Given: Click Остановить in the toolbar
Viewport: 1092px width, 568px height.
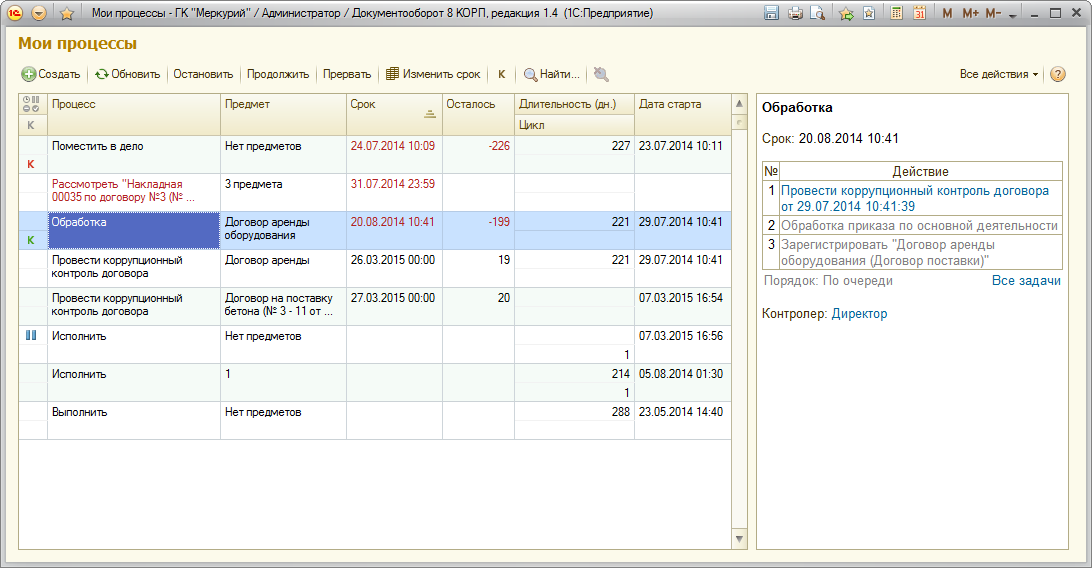Looking at the screenshot, I should [203, 74].
